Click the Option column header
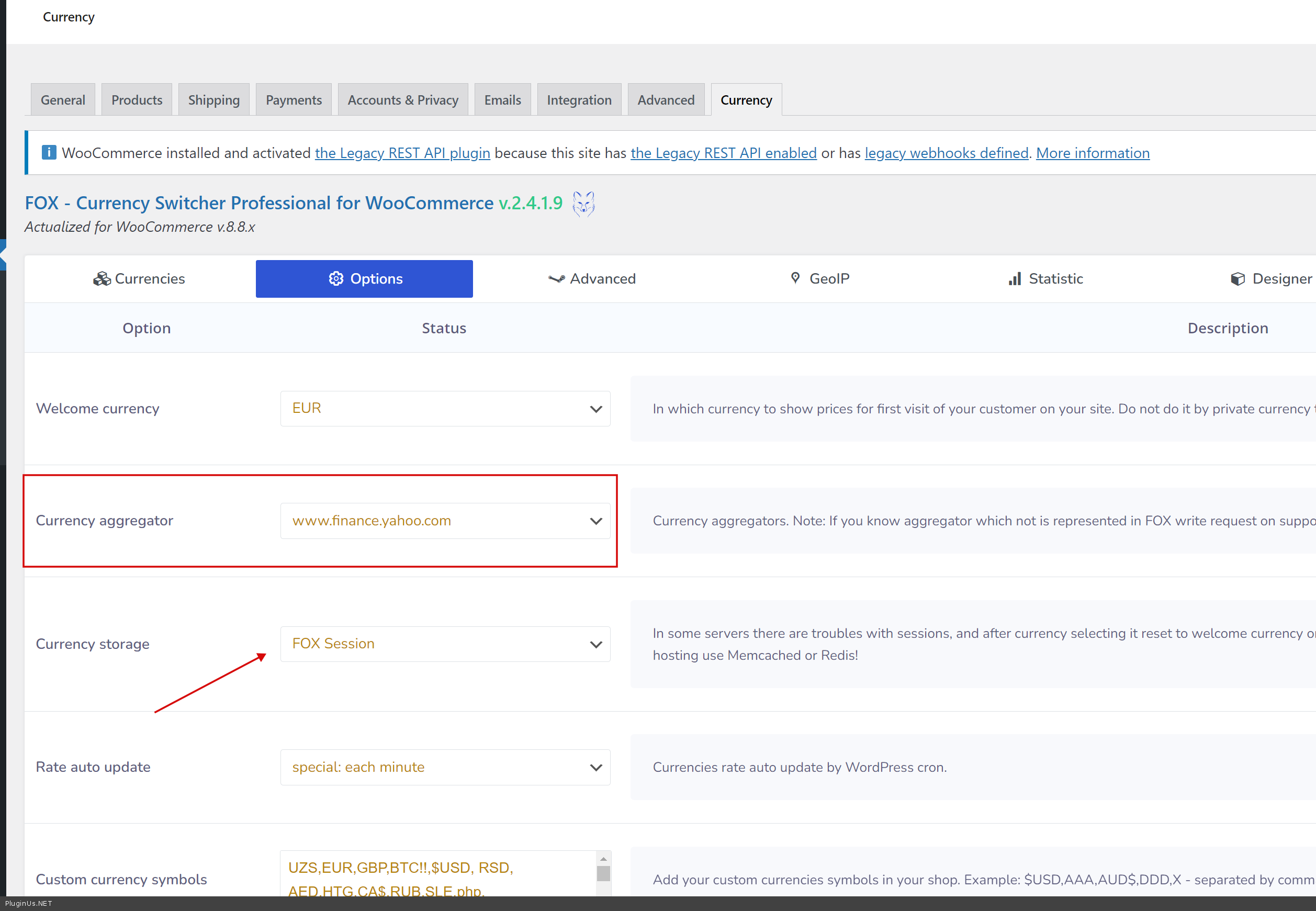Viewport: 1316px width, 911px height. click(x=147, y=328)
